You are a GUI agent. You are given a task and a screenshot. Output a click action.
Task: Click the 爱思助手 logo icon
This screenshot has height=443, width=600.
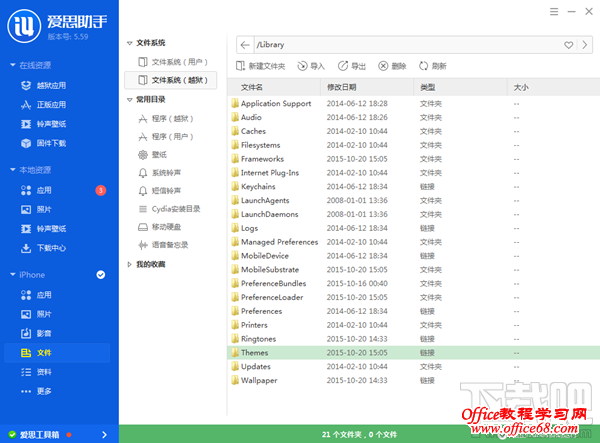(24, 26)
